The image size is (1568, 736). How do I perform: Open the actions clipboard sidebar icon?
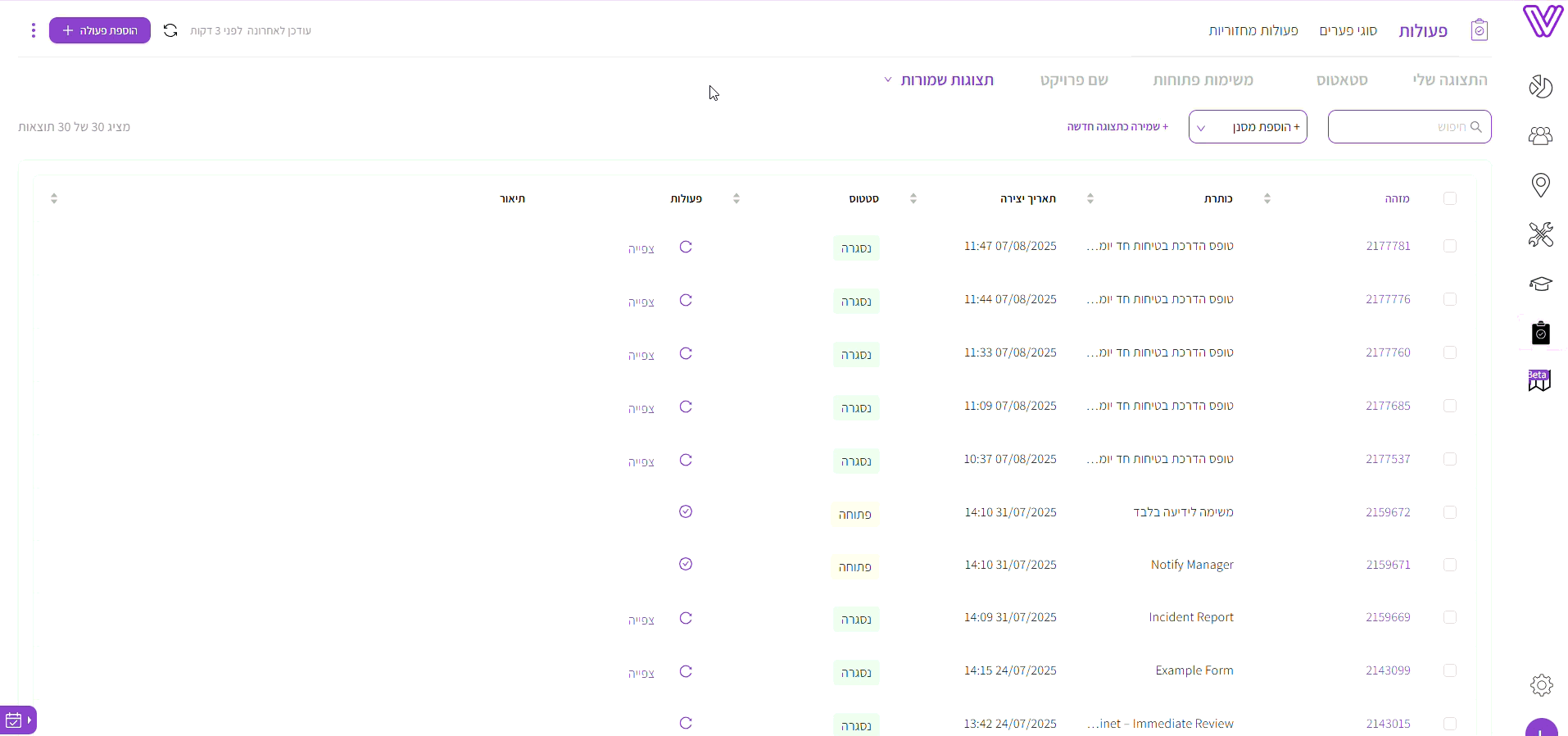pos(1541,333)
